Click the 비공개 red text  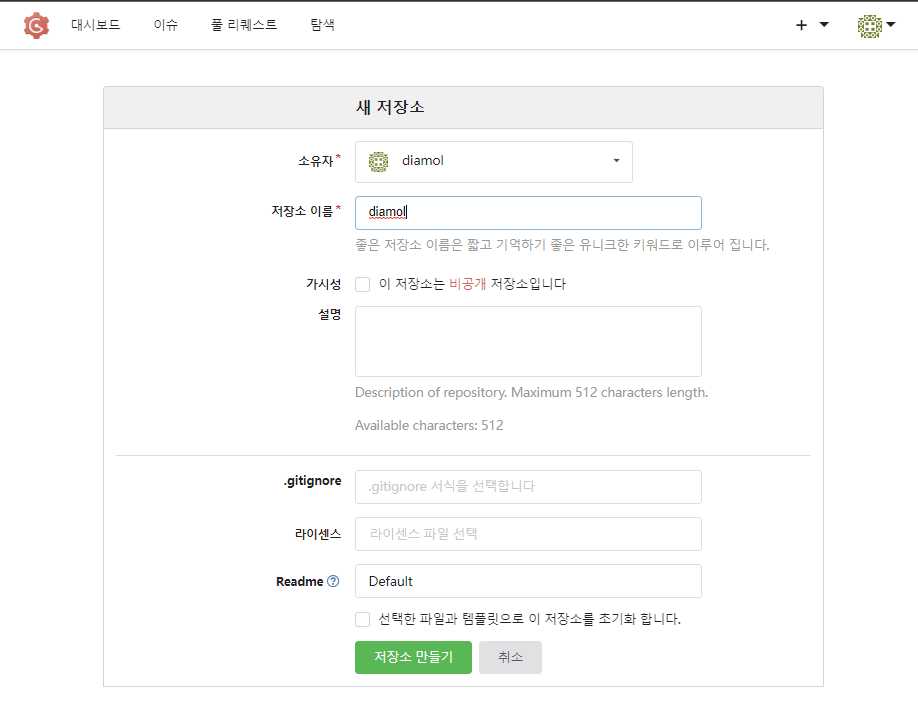tap(468, 284)
